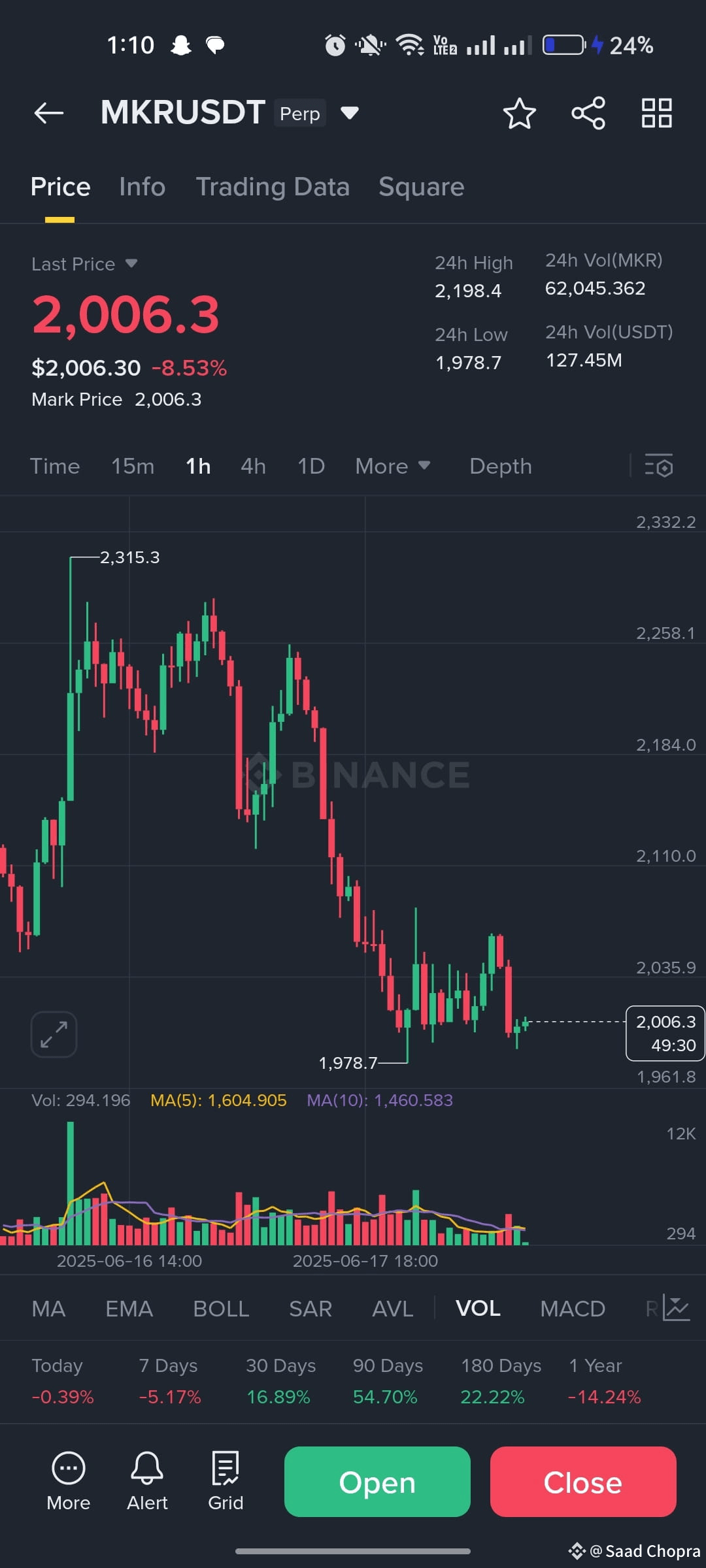Expand the More timeframes dropdown
The image size is (706, 1568).
tap(393, 466)
